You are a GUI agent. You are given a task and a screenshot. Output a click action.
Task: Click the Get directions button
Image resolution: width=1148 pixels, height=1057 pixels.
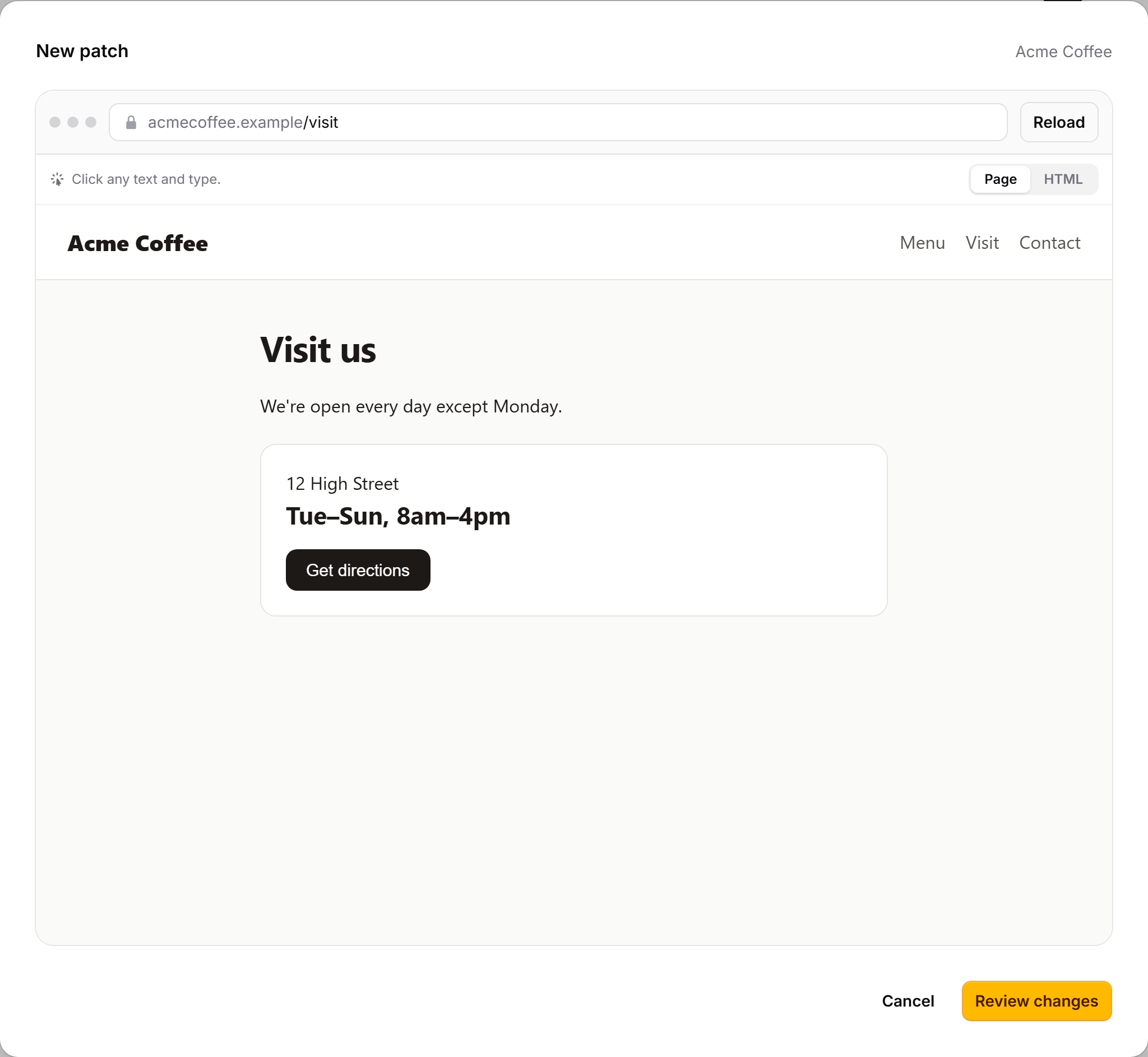358,571
